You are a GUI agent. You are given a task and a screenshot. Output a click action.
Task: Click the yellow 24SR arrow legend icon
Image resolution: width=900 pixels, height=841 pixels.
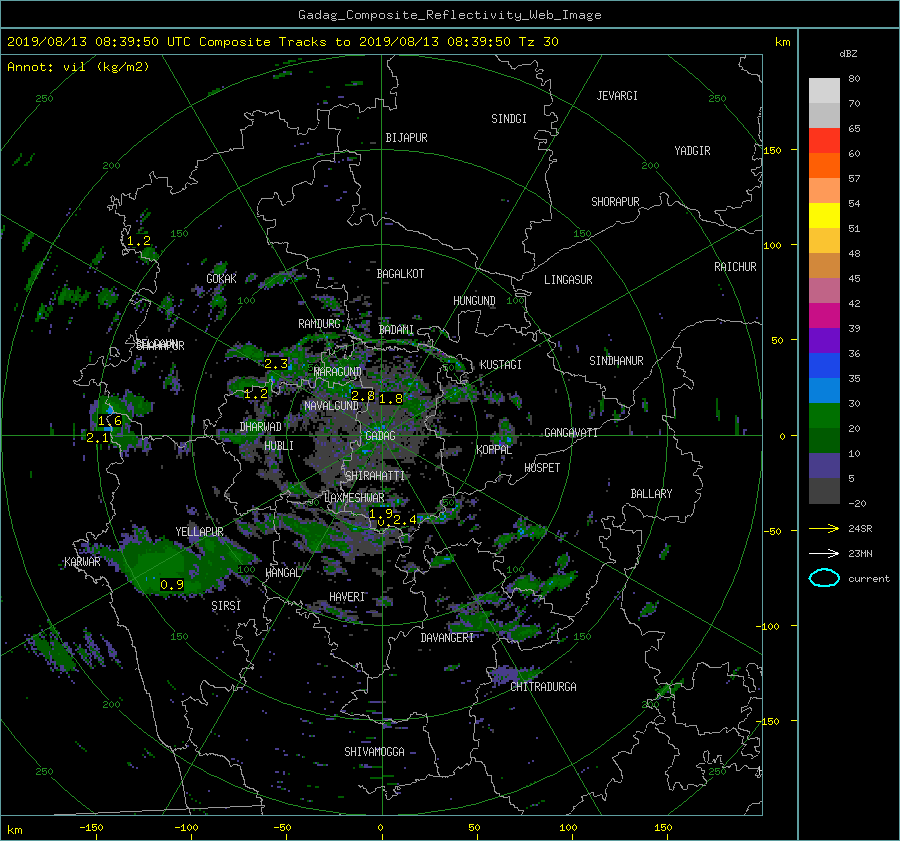coord(824,528)
